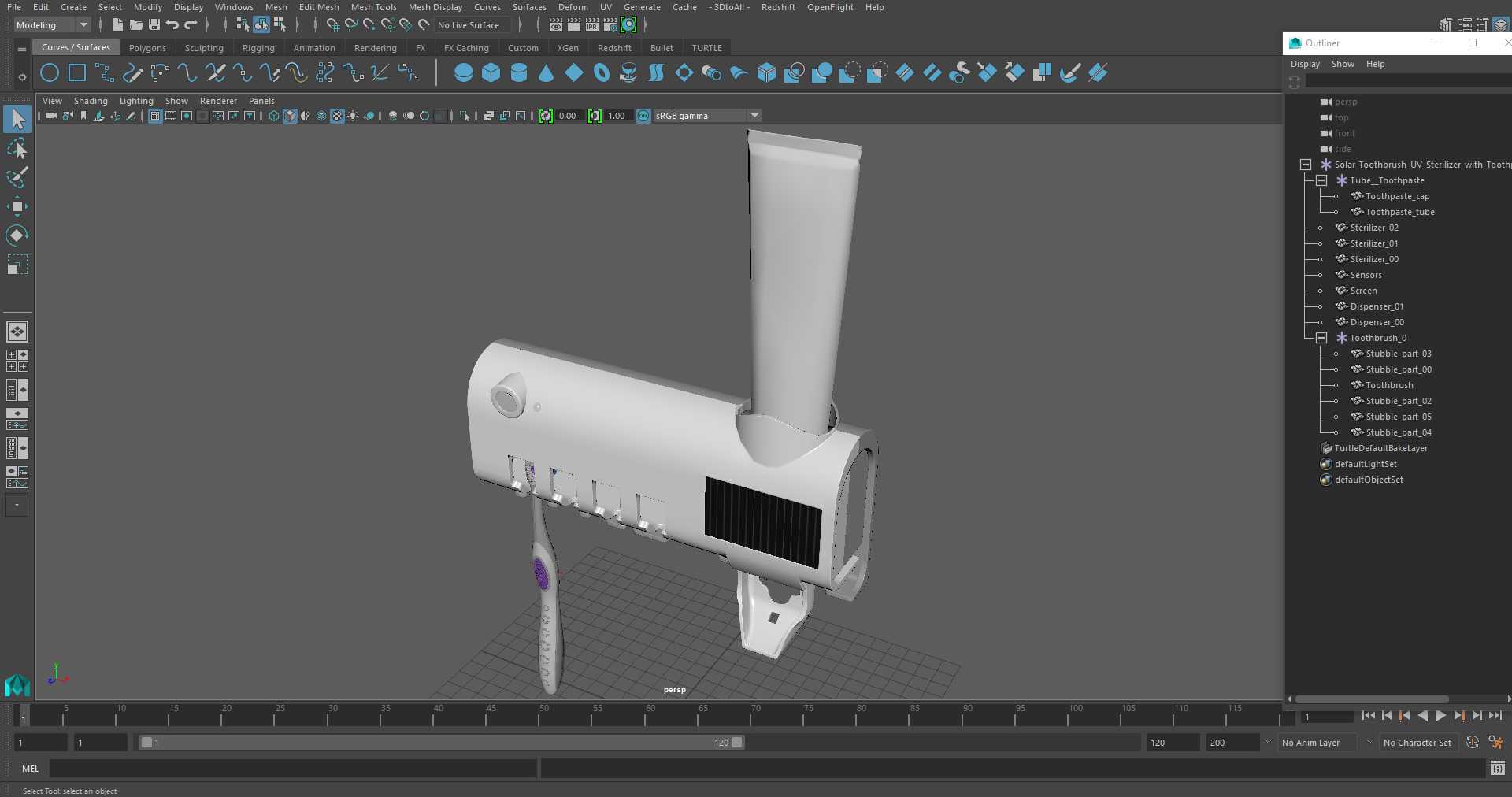This screenshot has width=1512, height=797.
Task: Open the Outliner Display menu
Action: click(x=1305, y=64)
